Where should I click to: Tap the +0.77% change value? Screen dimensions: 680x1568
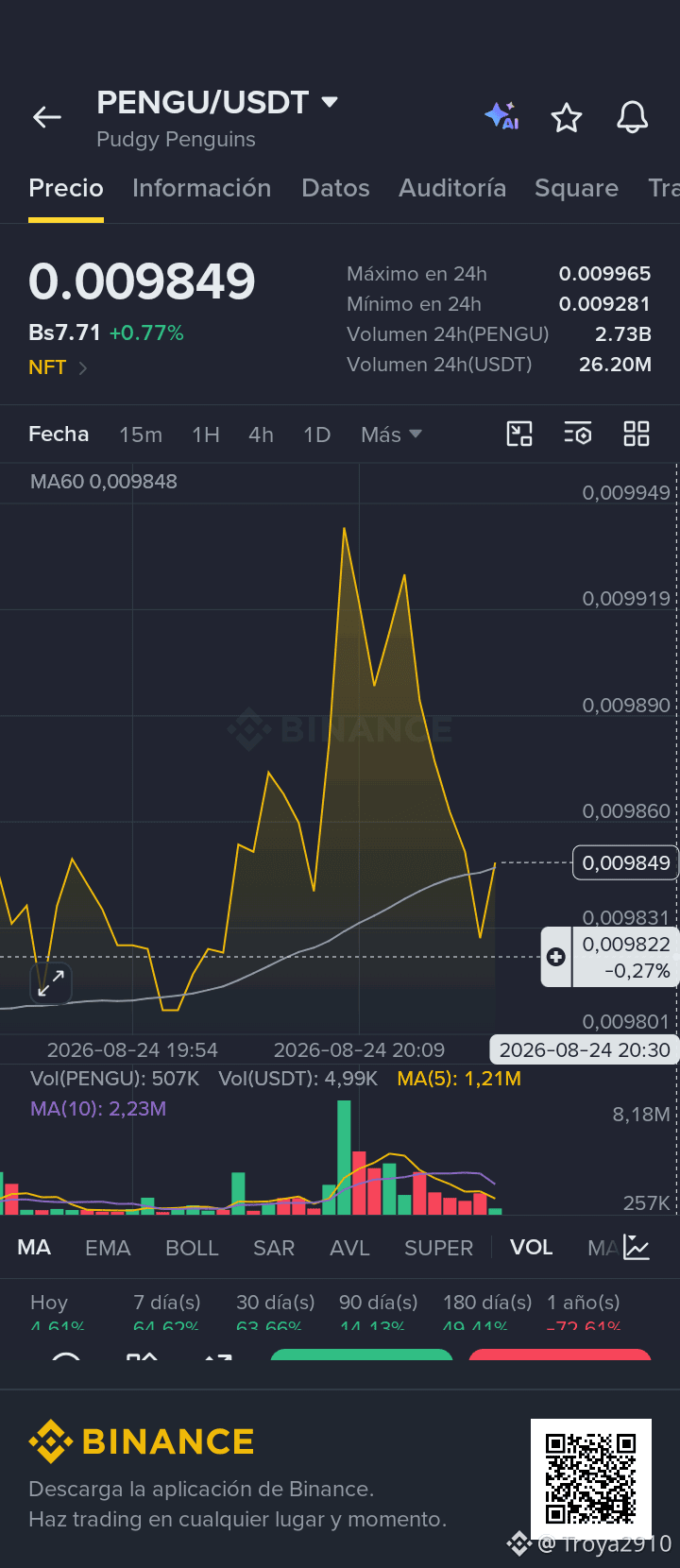[x=146, y=332]
